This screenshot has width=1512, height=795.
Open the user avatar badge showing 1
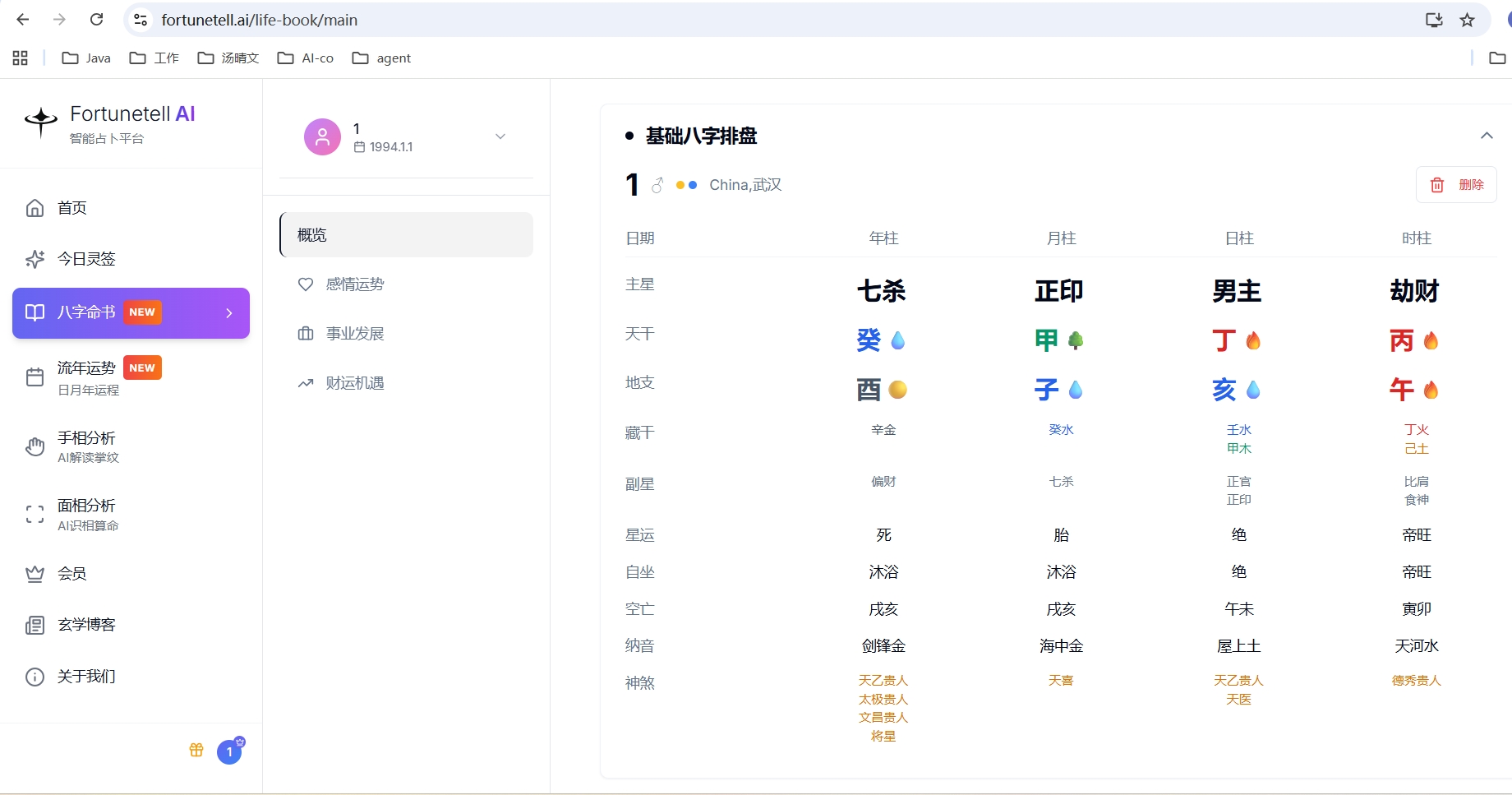(x=230, y=751)
